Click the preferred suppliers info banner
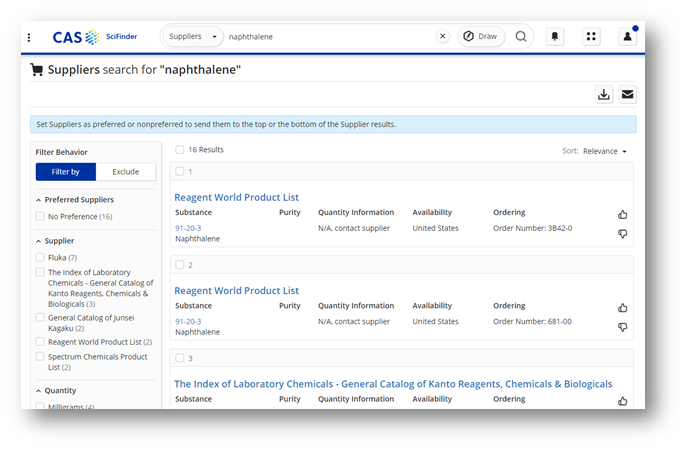The image size is (687, 451). point(333,124)
